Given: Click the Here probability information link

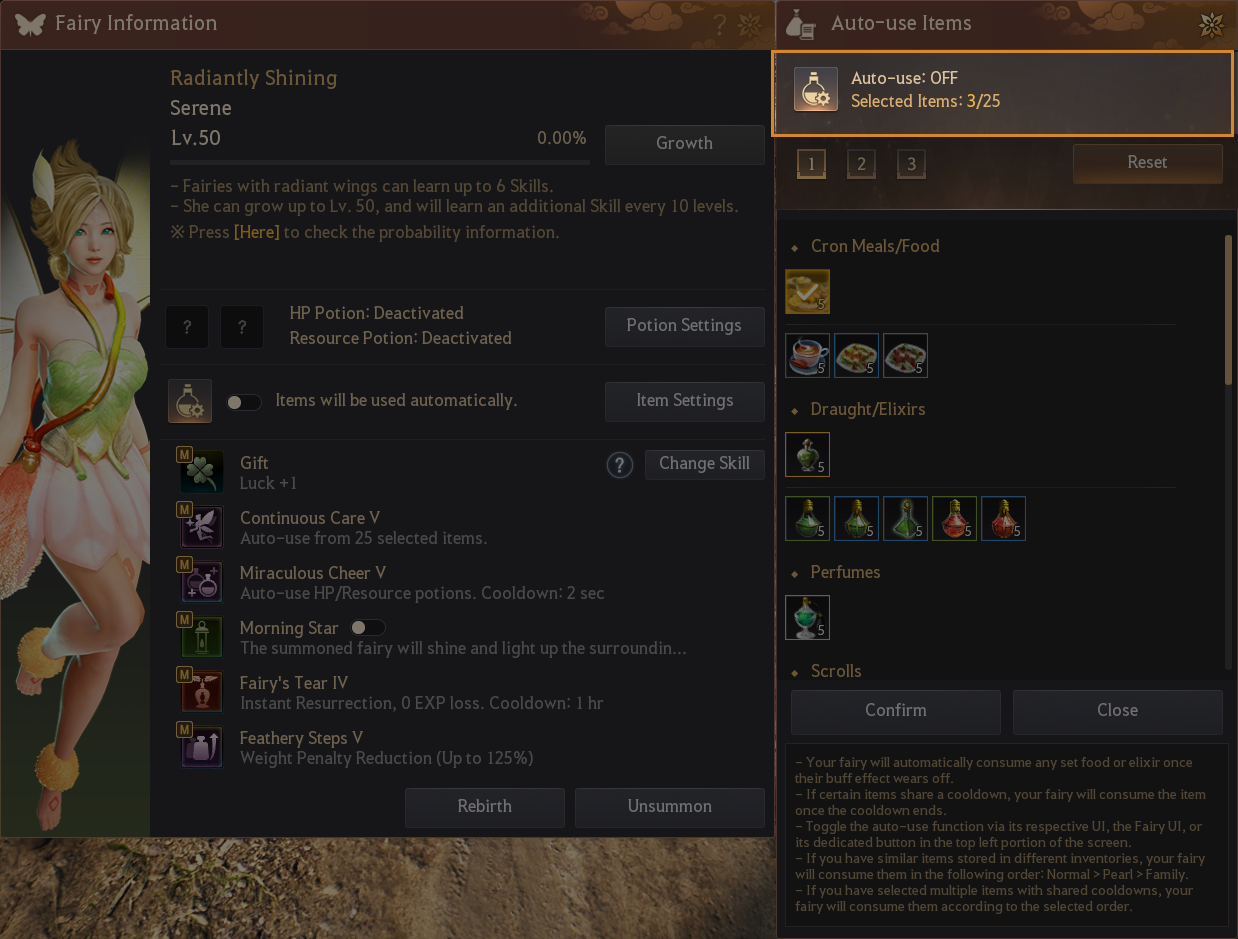Looking at the screenshot, I should pos(256,232).
